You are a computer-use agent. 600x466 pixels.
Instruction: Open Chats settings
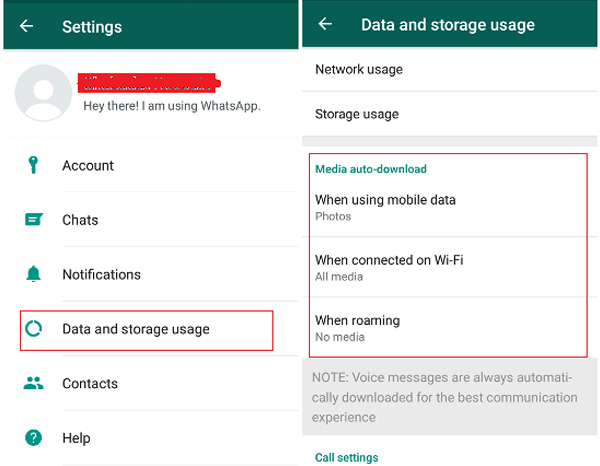[151, 220]
